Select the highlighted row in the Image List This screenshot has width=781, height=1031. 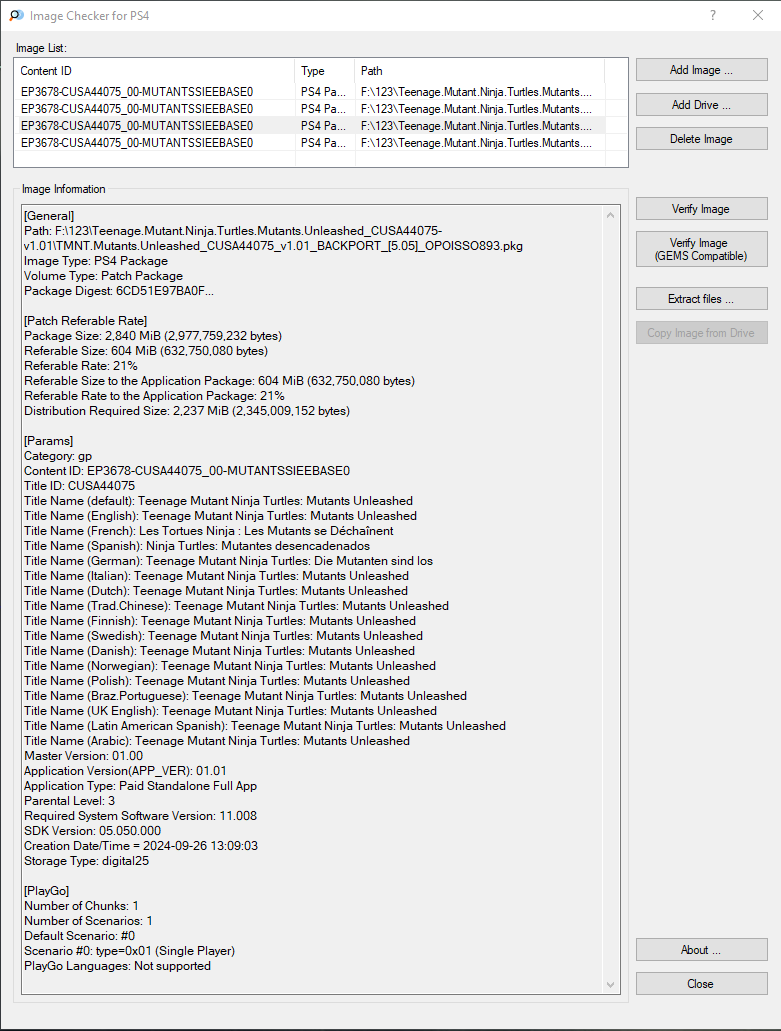[x=310, y=126]
